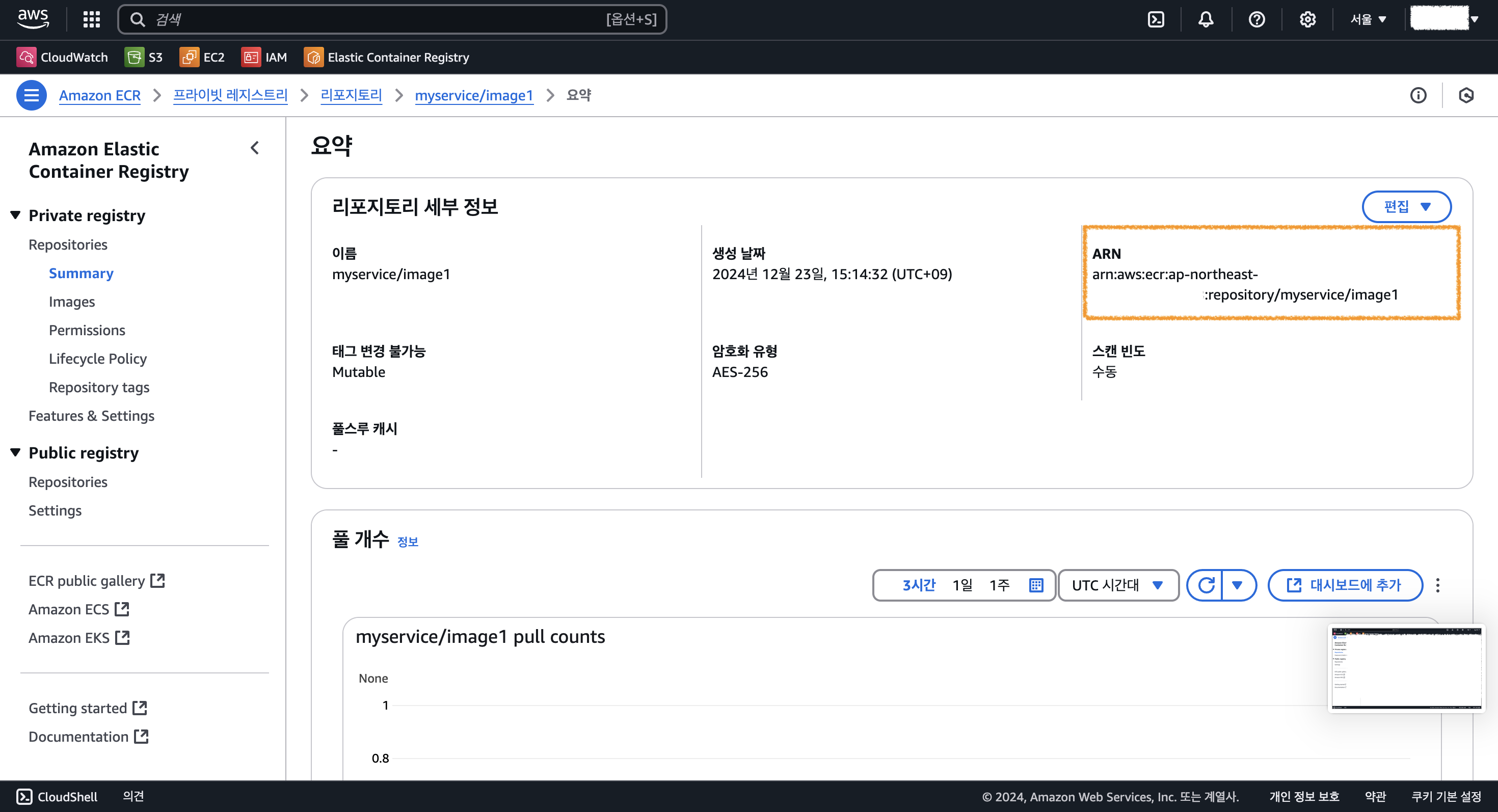Viewport: 1498px width, 812px height.
Task: Launch CloudShell from the top bar icon
Action: pos(1156,19)
